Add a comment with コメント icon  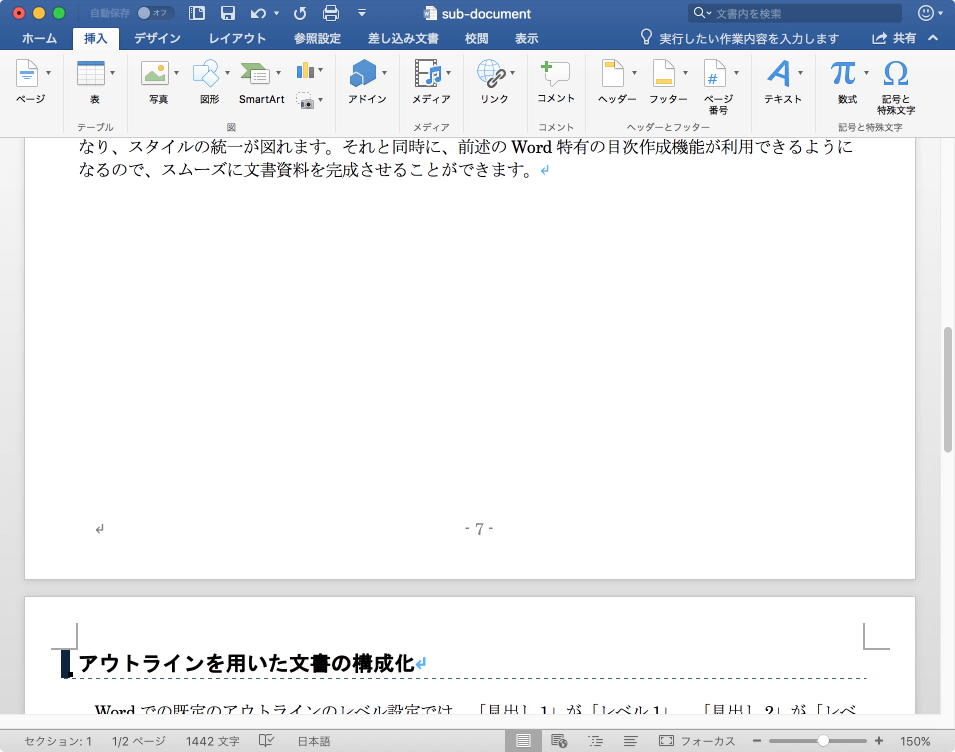[555, 74]
